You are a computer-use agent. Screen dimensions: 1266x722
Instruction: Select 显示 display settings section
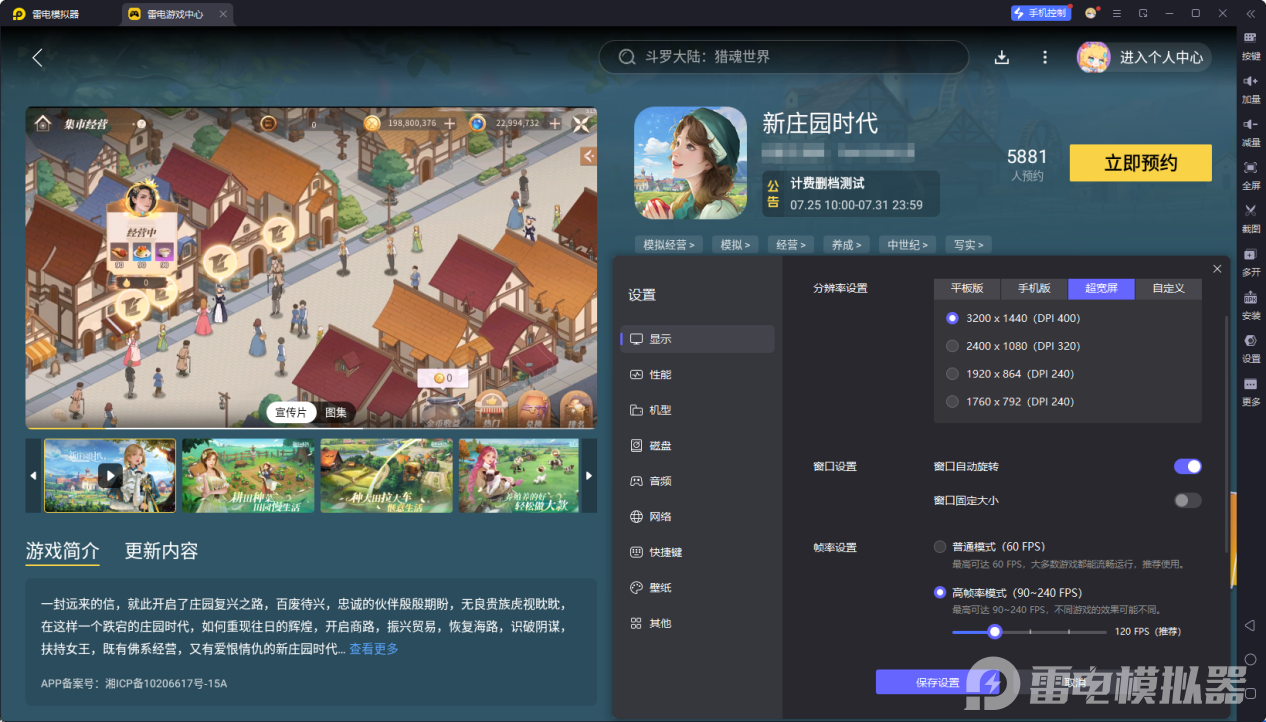click(697, 339)
